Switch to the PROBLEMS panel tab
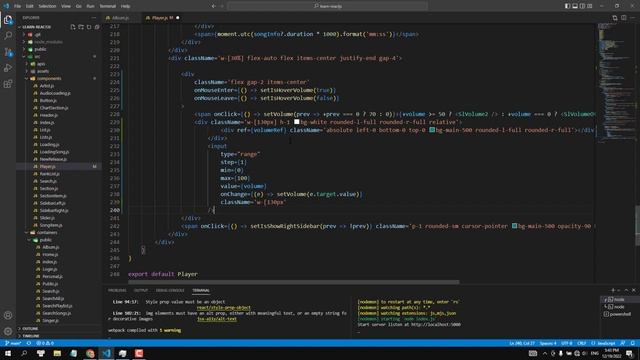The image size is (640, 360). (x=117, y=290)
